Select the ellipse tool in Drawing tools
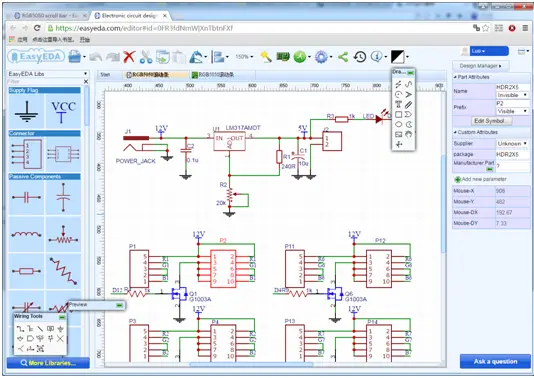Image resolution: width=534 pixels, height=378 pixels. pyautogui.click(x=398, y=124)
